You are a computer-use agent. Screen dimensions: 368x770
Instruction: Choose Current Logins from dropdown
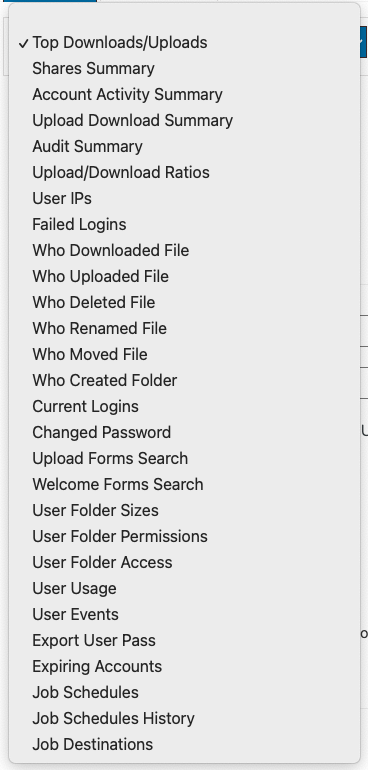pyautogui.click(x=184, y=407)
